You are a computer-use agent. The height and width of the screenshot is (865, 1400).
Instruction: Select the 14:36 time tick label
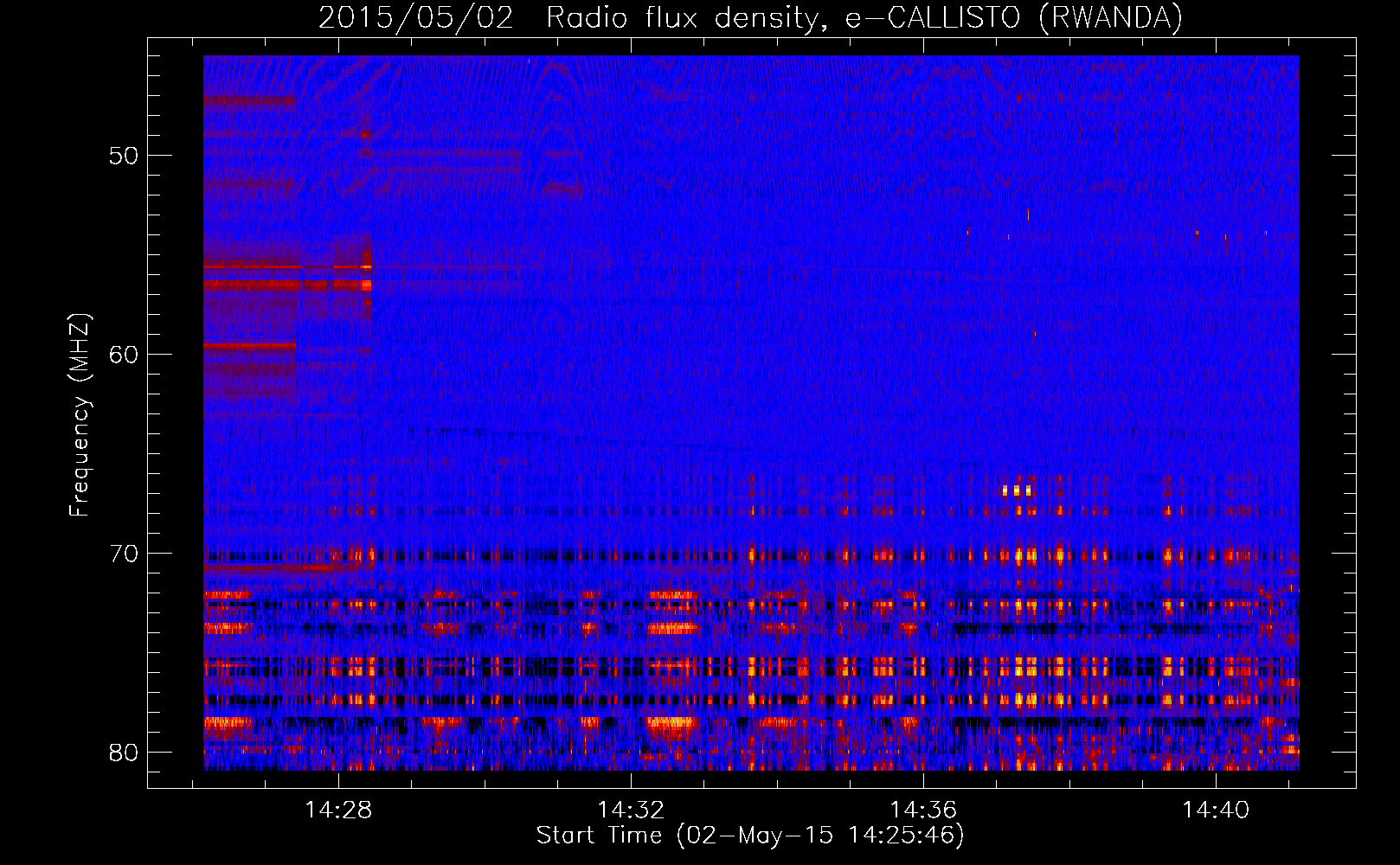coord(924,810)
